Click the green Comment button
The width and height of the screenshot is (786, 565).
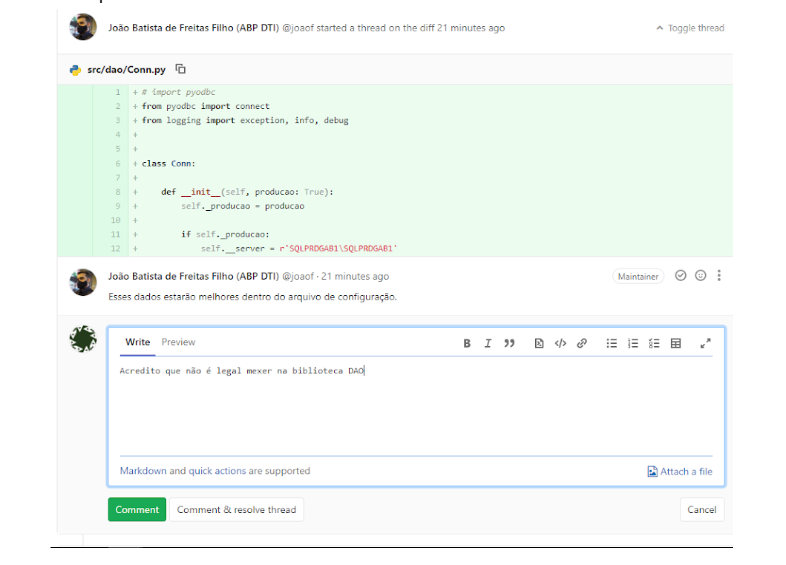pyautogui.click(x=137, y=509)
